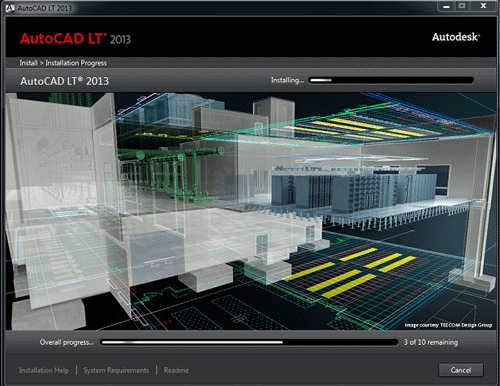The image size is (500, 386).
Task: Click the 'Overall progress...' label
Action: (x=67, y=342)
